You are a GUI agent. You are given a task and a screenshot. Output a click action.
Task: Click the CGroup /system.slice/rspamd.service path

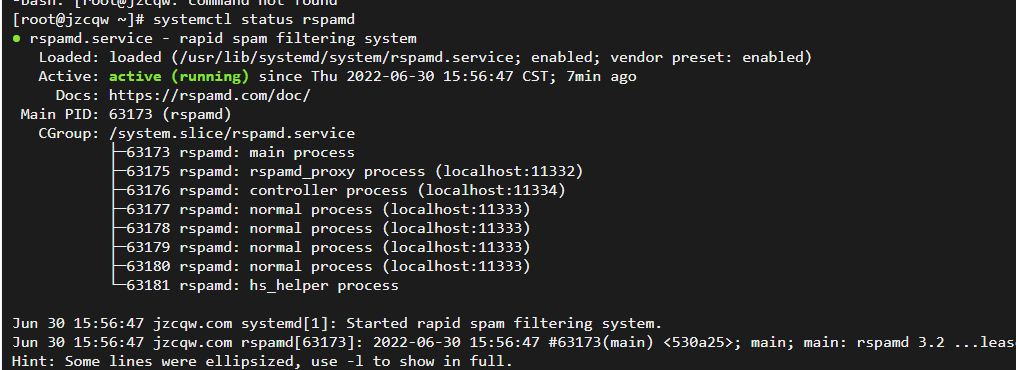click(x=231, y=133)
